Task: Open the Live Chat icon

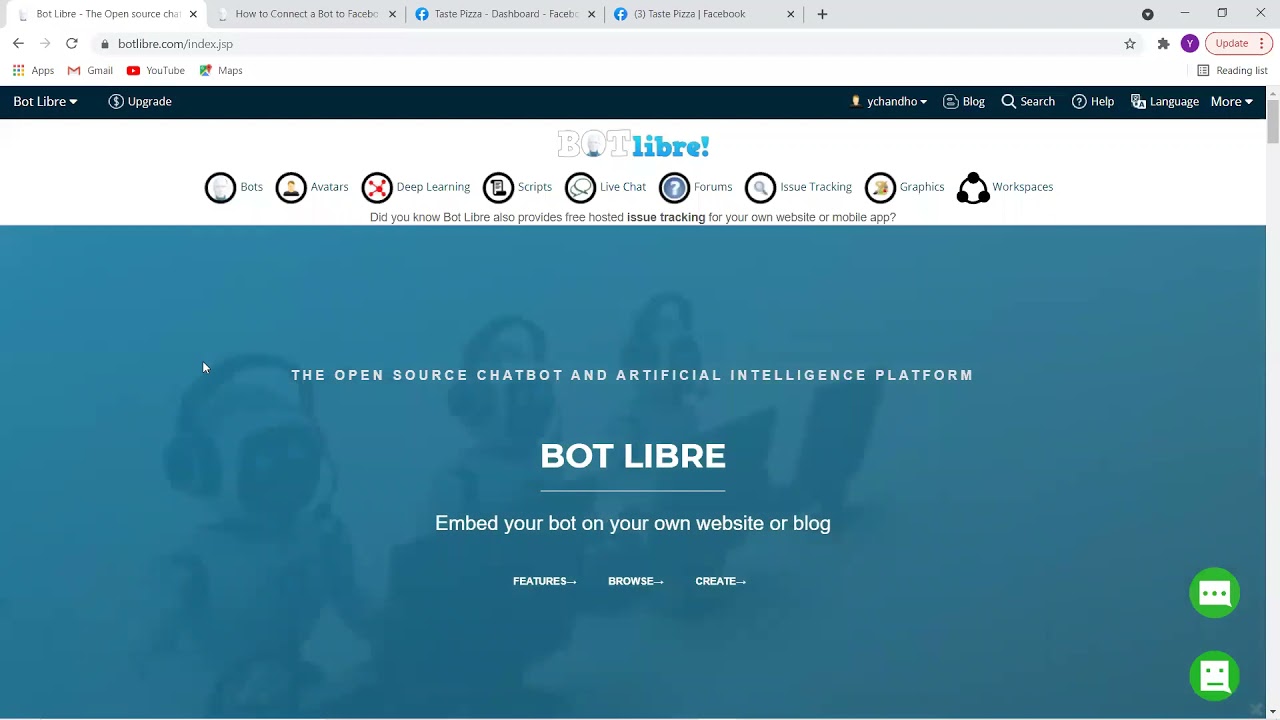Action: click(x=580, y=188)
